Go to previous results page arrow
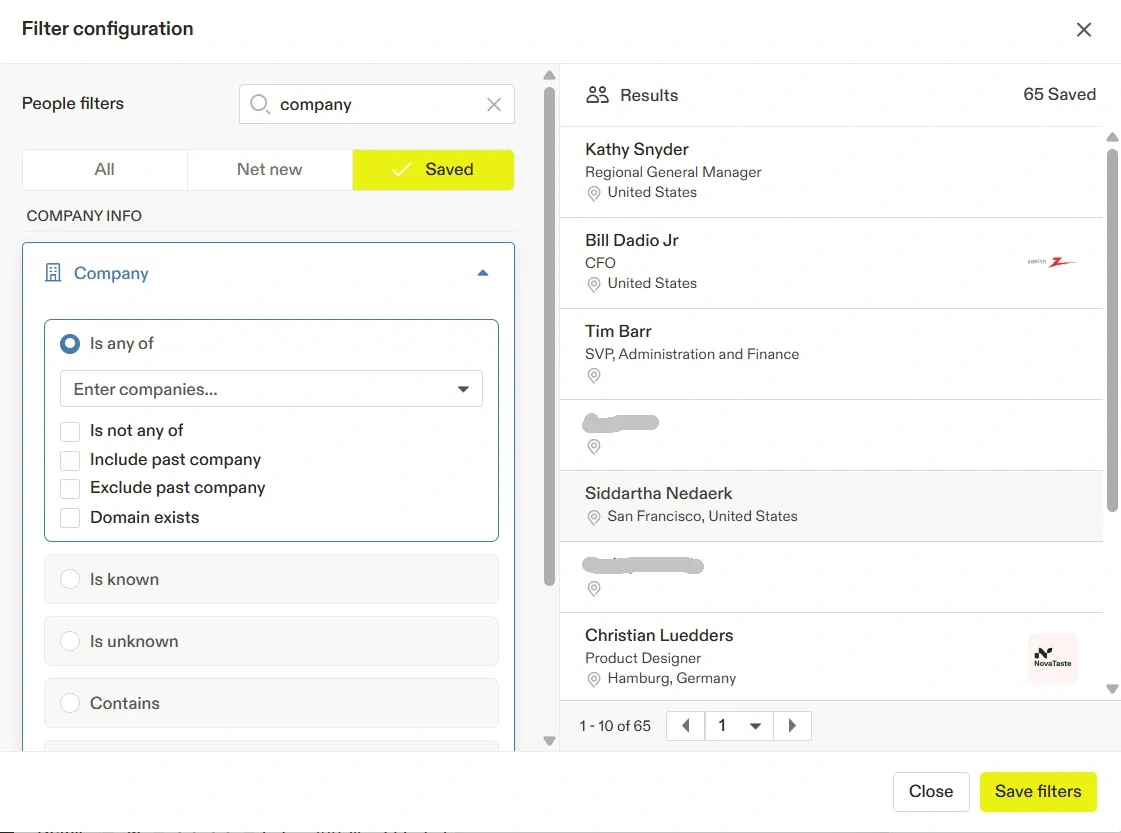Screen dimensions: 1121x833 coord(686,726)
